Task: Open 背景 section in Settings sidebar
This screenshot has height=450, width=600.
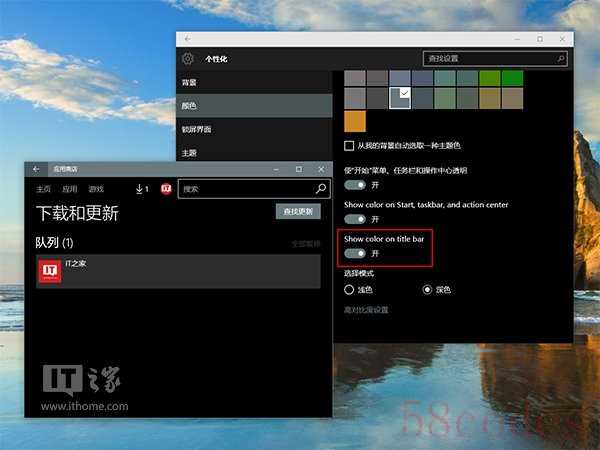Action: [x=254, y=82]
